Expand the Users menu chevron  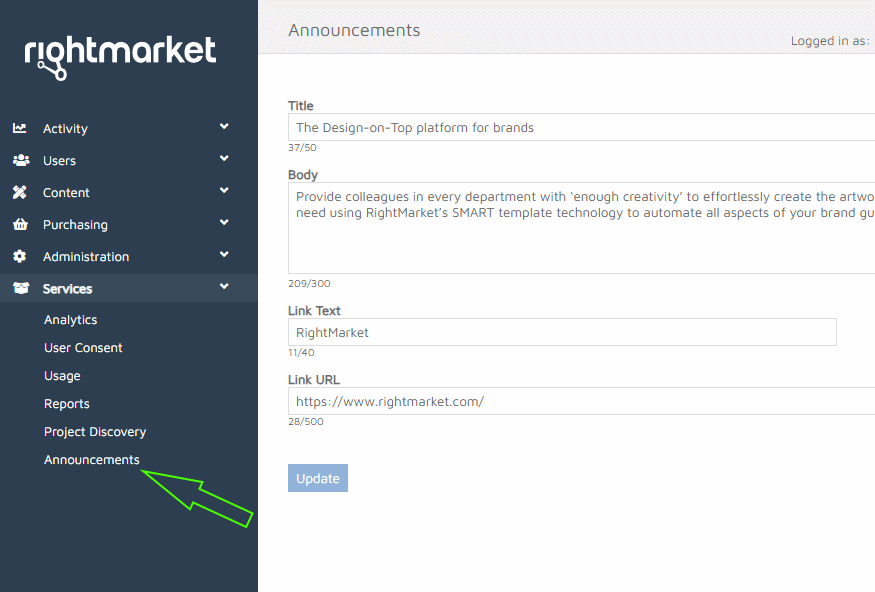pyautogui.click(x=224, y=159)
